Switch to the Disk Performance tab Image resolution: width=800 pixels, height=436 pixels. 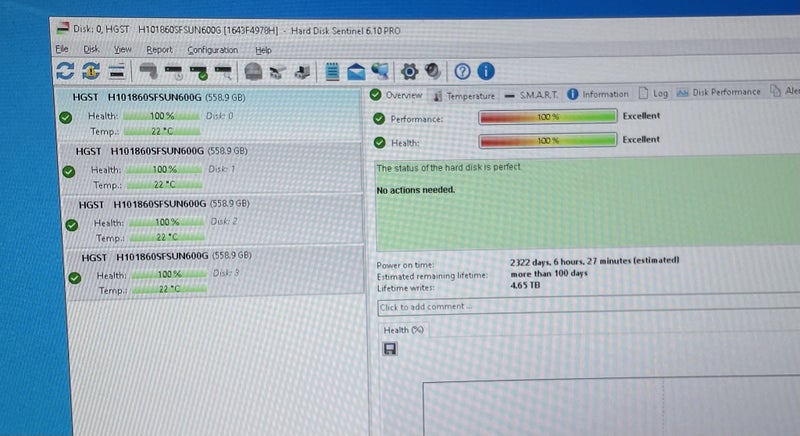point(718,92)
